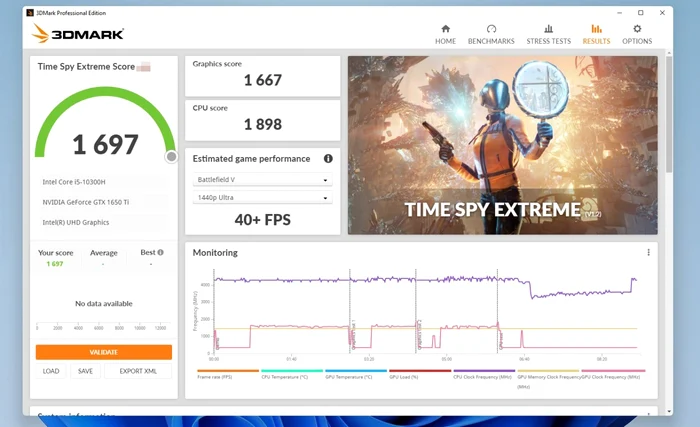Screen dimensions: 700x427
Task: Open the 1440p Ultra resolution dropdown
Action: click(x=262, y=197)
